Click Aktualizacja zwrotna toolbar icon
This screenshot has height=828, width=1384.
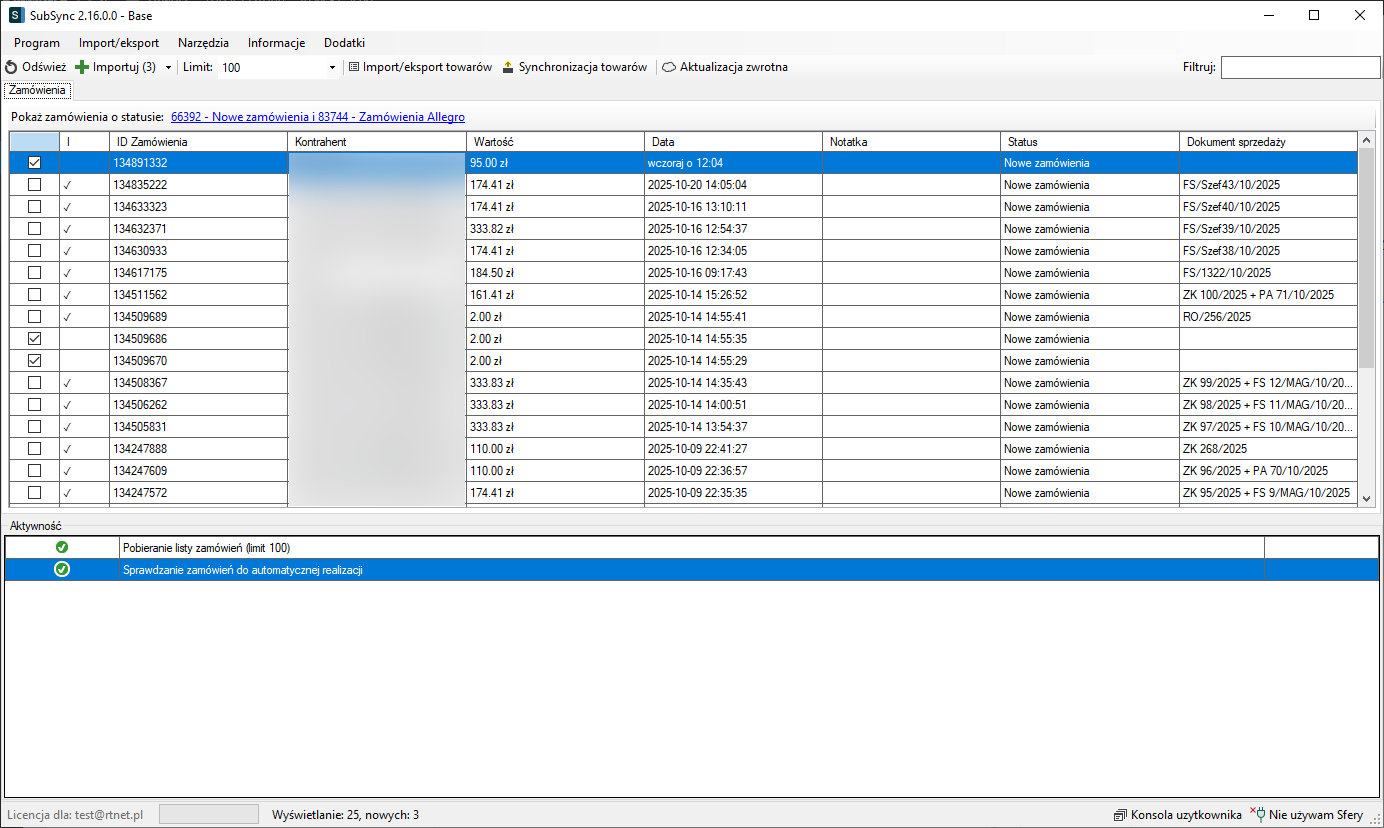tap(669, 67)
